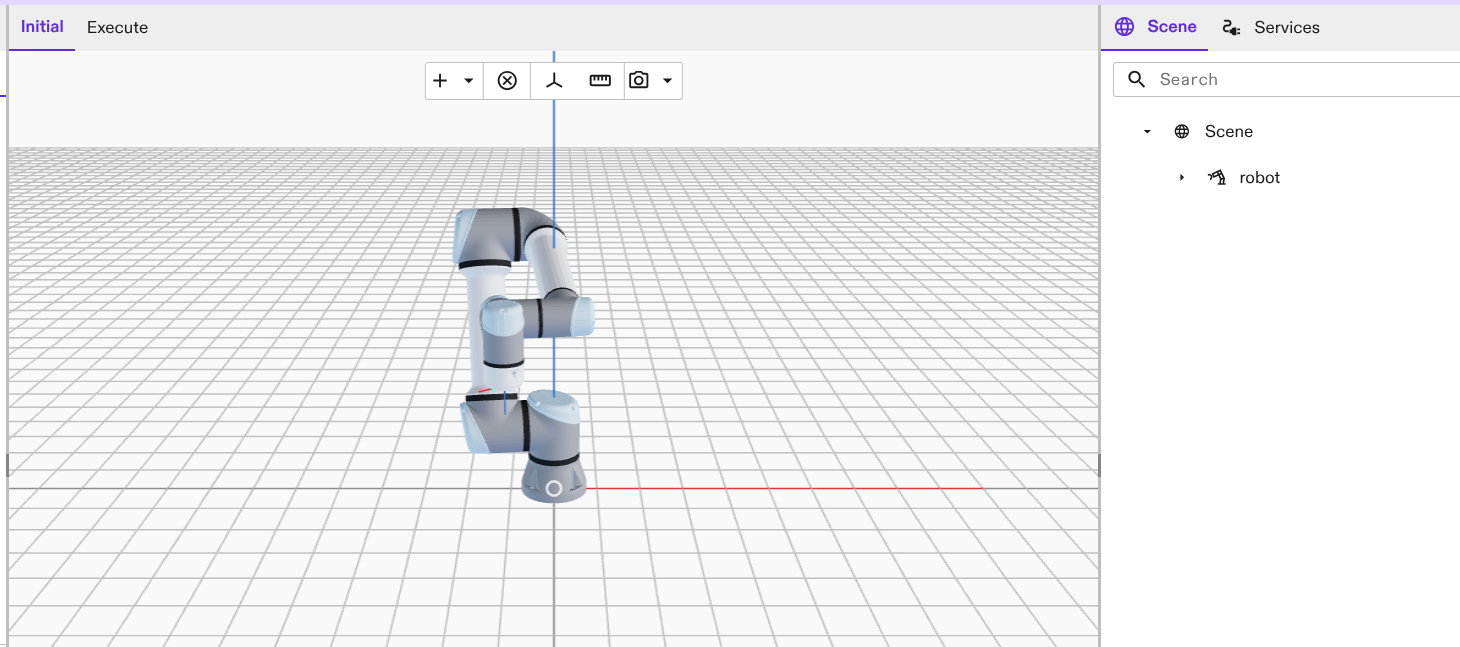Select the Initial tab
The width and height of the screenshot is (1460, 647).
tap(41, 26)
